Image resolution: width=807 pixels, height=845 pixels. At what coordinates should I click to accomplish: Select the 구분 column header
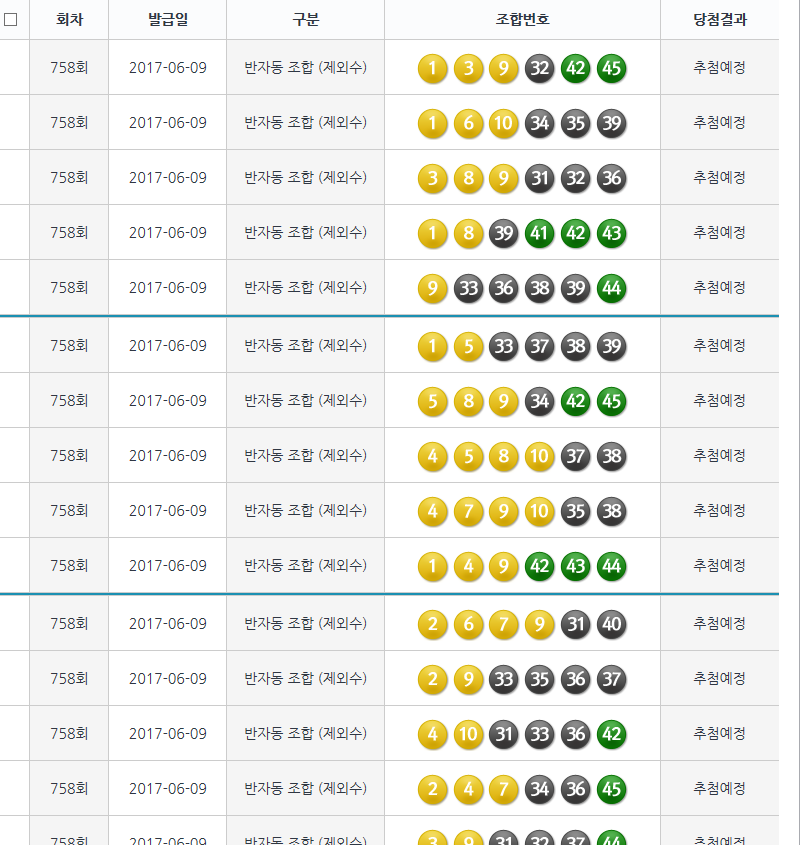coord(305,19)
